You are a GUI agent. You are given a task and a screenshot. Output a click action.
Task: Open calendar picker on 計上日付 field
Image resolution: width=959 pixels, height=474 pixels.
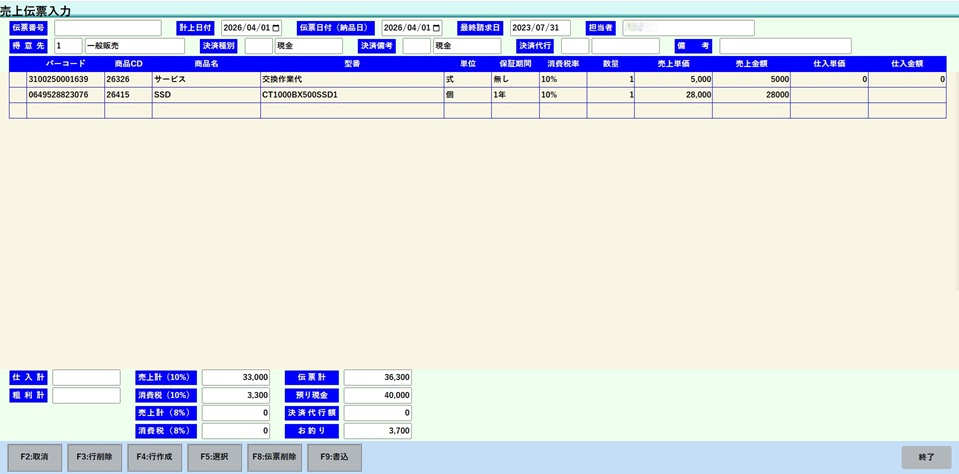click(x=276, y=28)
